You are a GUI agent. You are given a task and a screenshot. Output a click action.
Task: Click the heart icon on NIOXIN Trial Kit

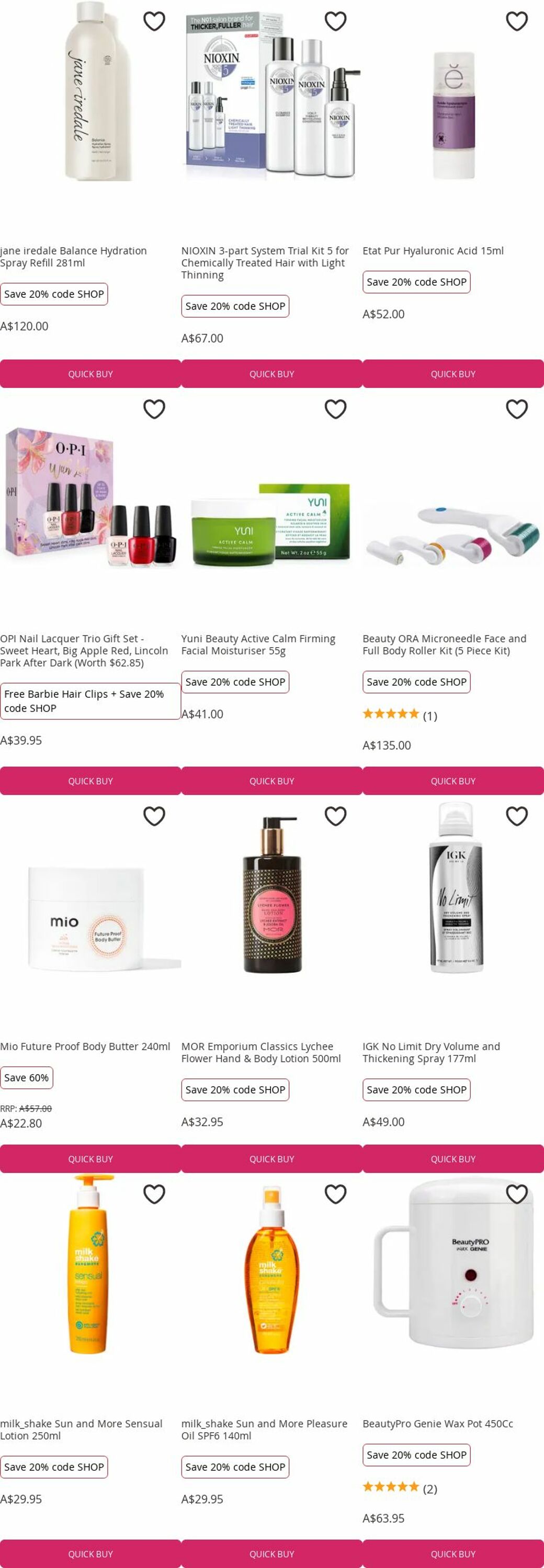click(336, 21)
